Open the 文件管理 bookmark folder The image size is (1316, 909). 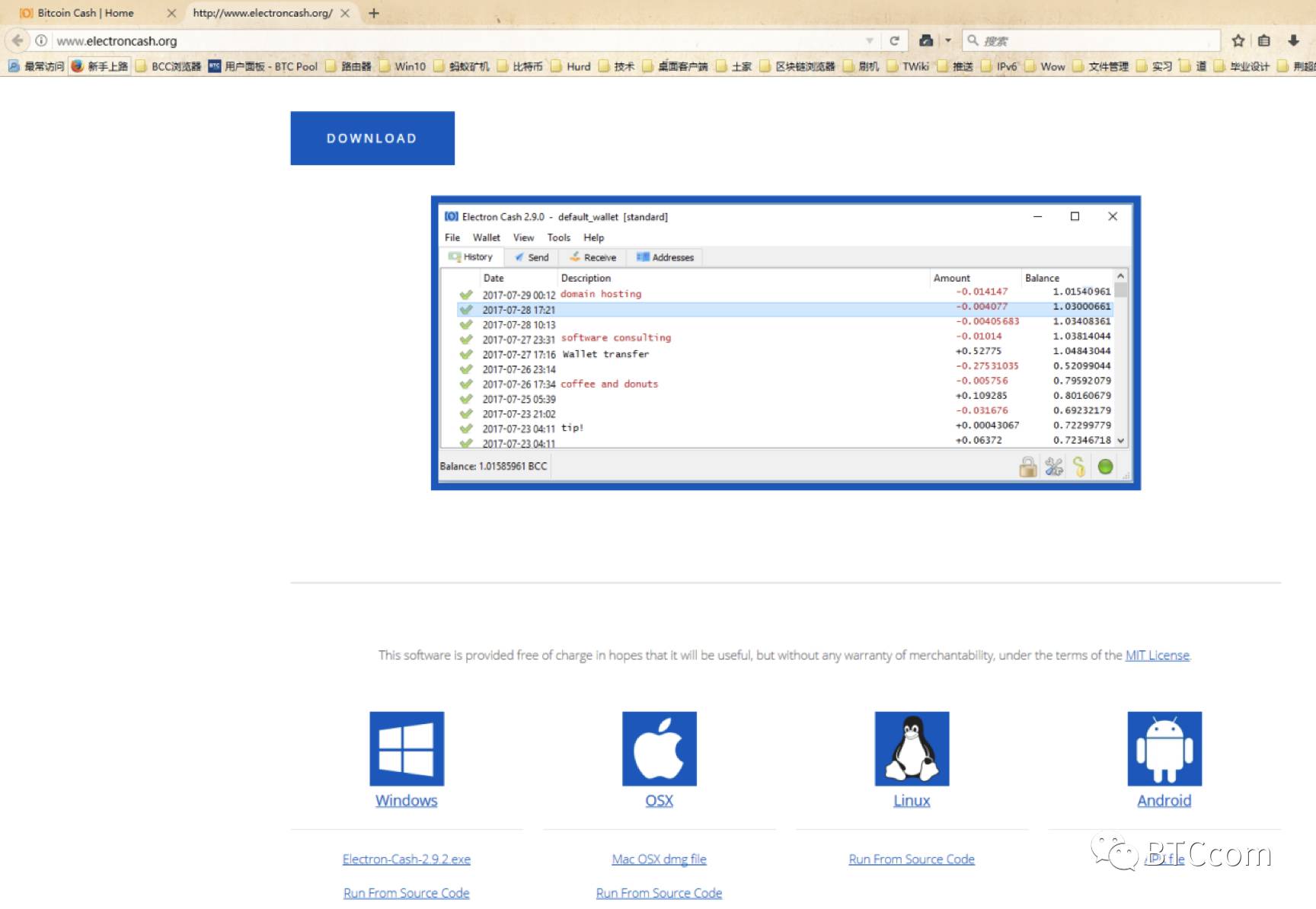click(1100, 66)
